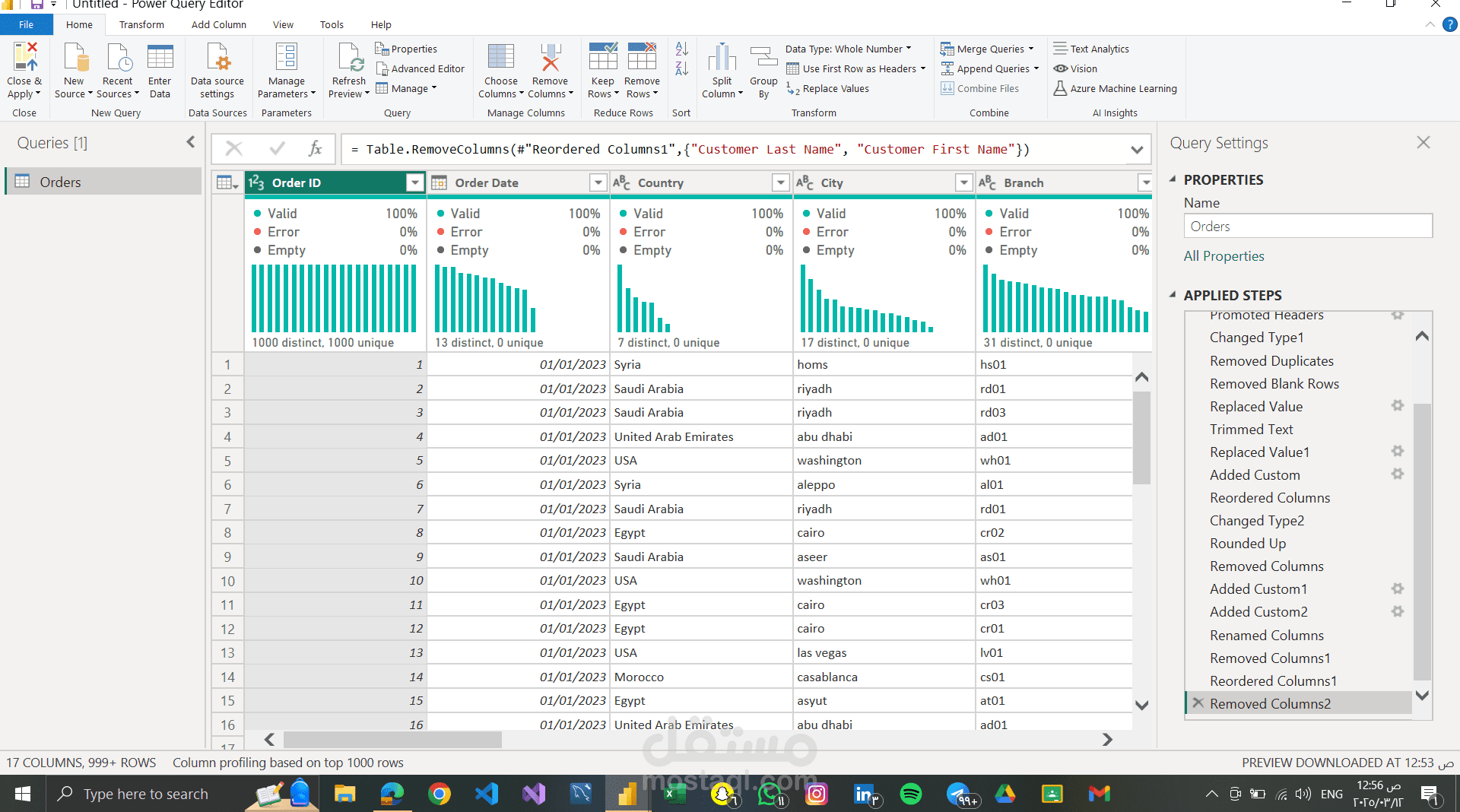Sort the column descending

[681, 69]
